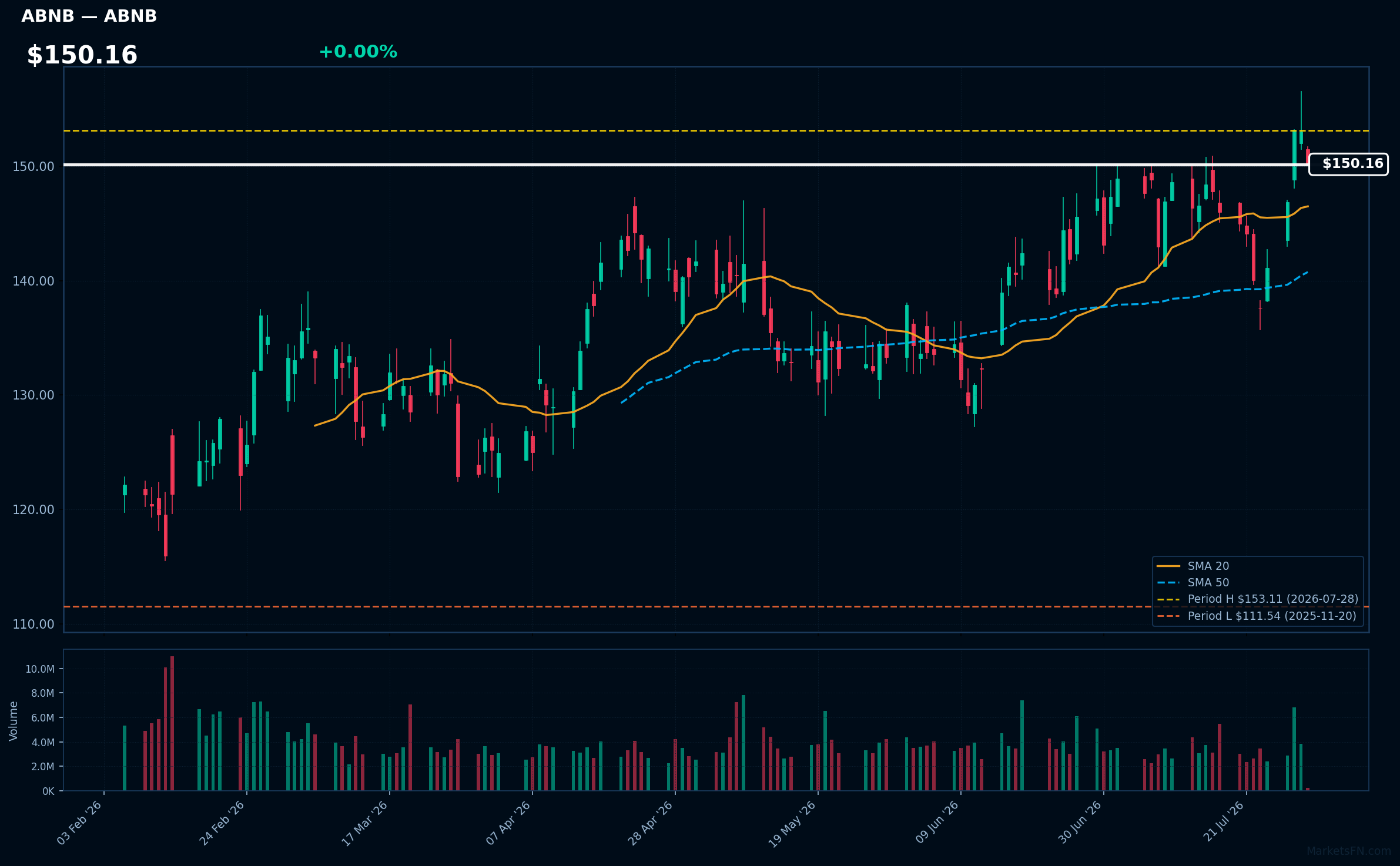Click the 28 Apr '26 date label
The image size is (1400, 866).
click(x=650, y=823)
